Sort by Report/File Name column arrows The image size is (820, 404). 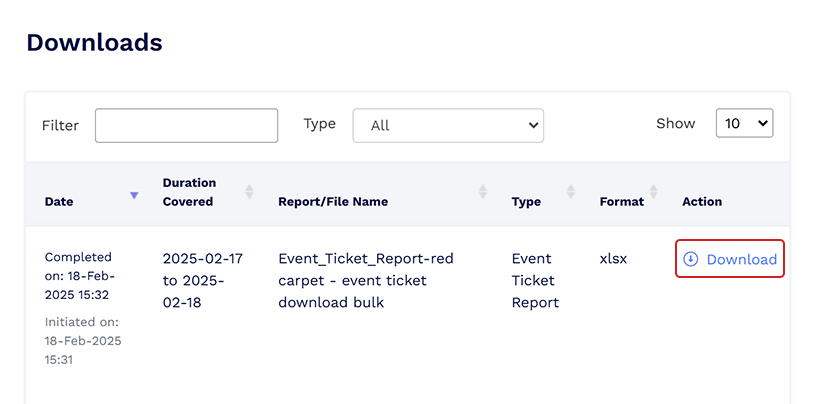point(483,191)
